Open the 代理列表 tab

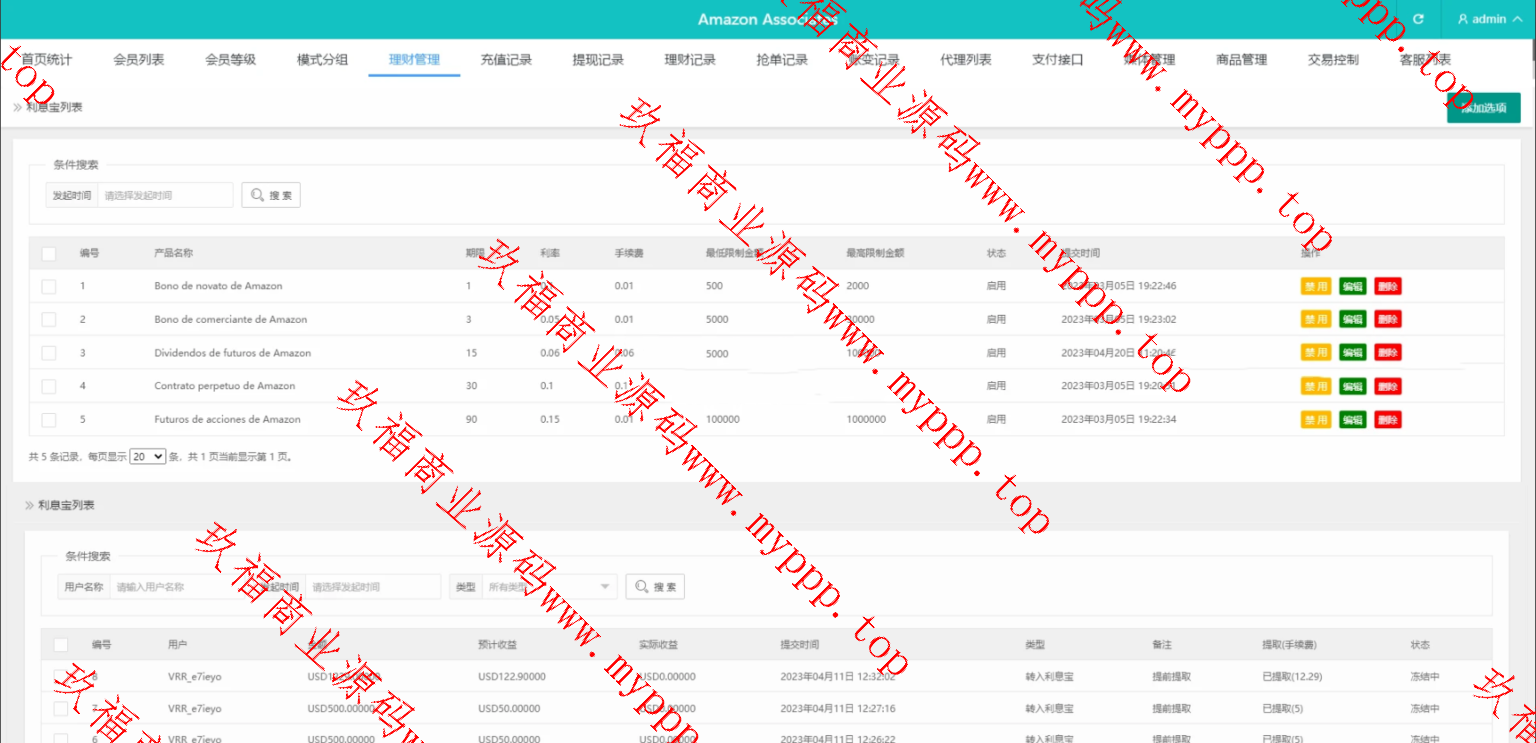(966, 60)
